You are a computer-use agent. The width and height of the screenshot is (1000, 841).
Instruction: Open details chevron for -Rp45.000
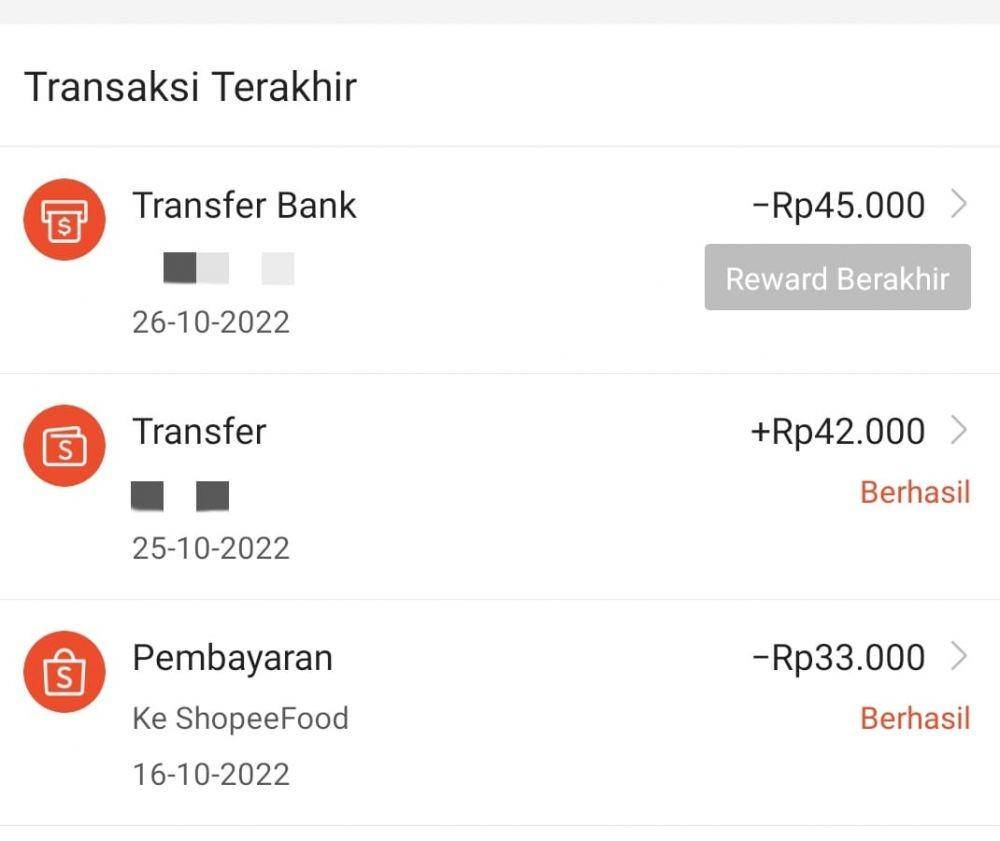(x=959, y=205)
